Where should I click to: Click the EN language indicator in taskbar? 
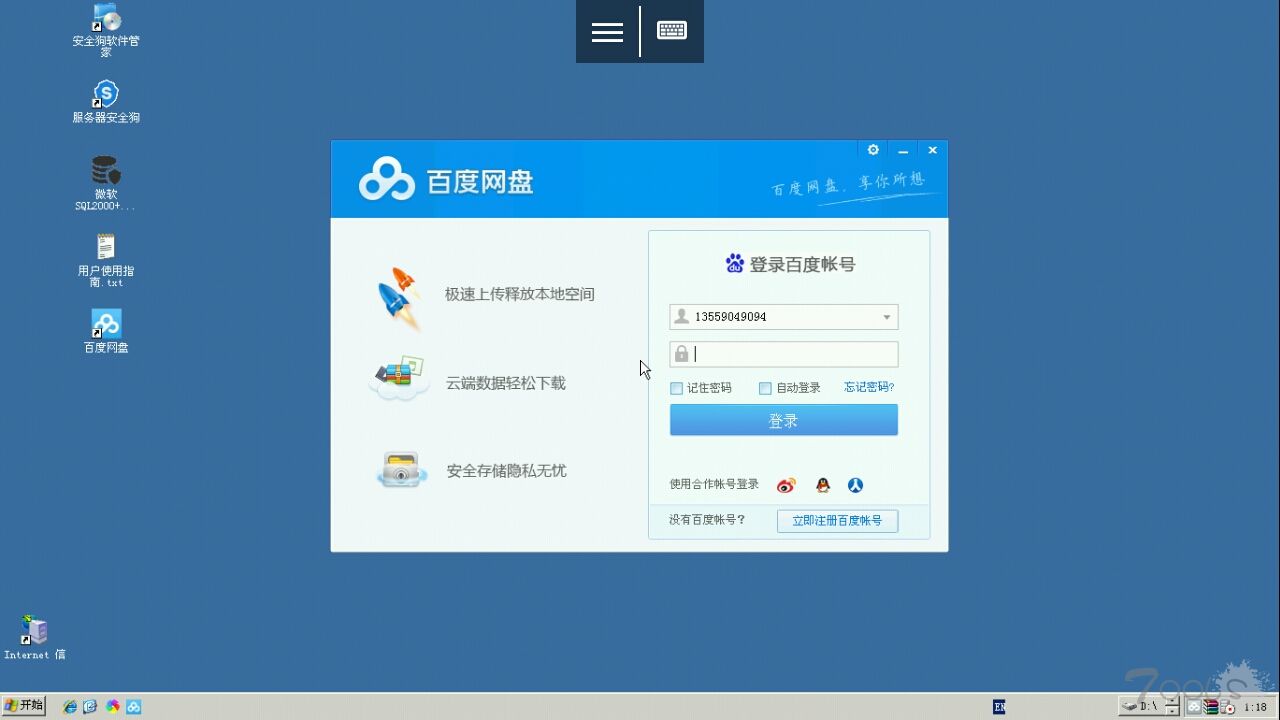tap(999, 707)
